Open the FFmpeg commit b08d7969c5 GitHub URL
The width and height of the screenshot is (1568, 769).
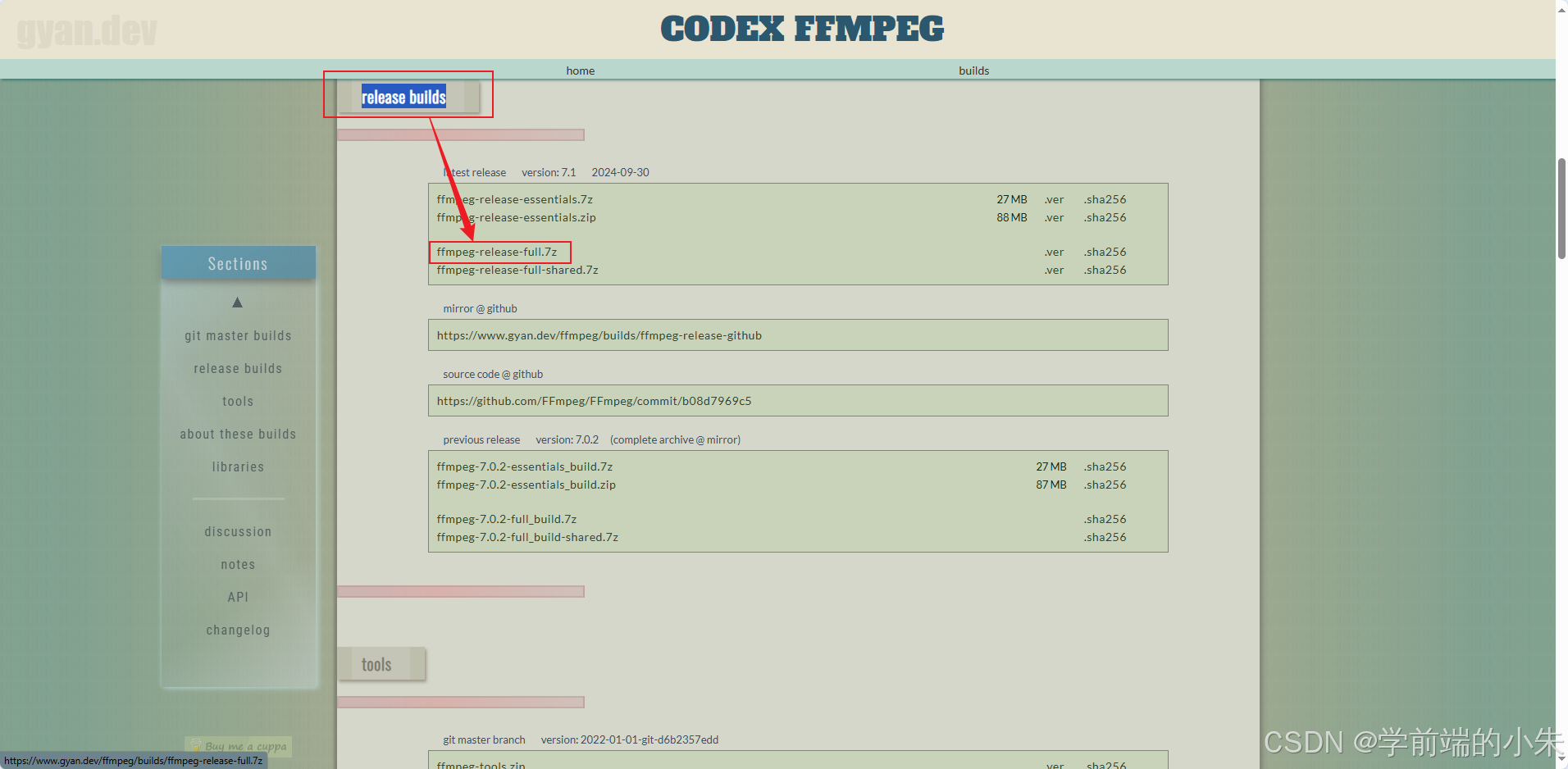coord(594,401)
